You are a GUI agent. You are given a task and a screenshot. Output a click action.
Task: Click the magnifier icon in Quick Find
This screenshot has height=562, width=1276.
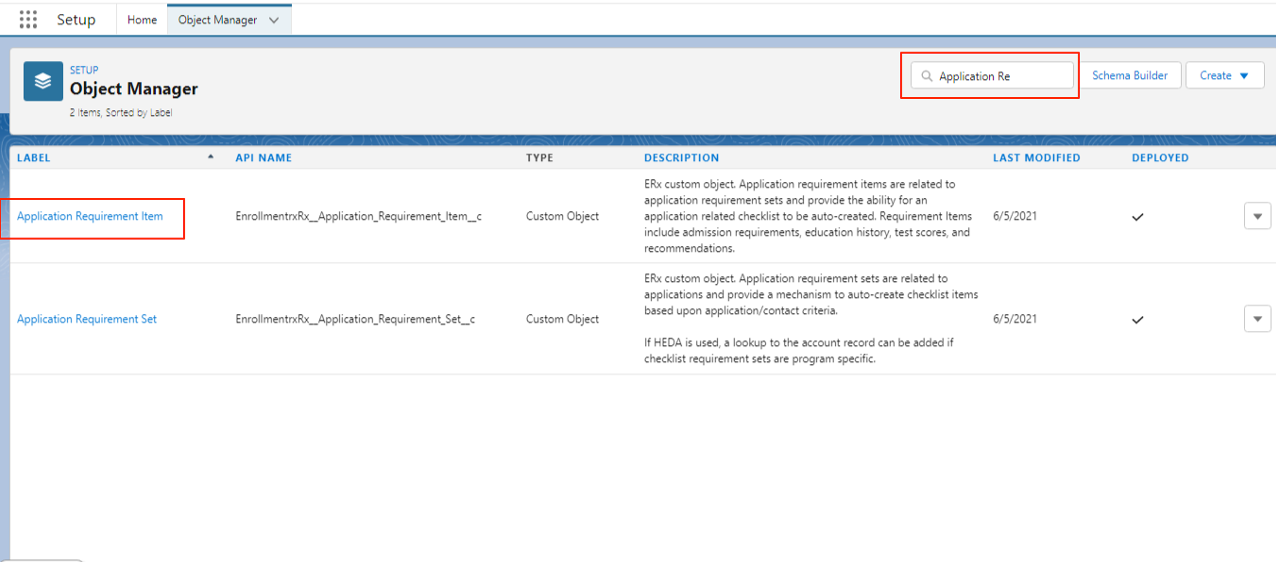(927, 76)
